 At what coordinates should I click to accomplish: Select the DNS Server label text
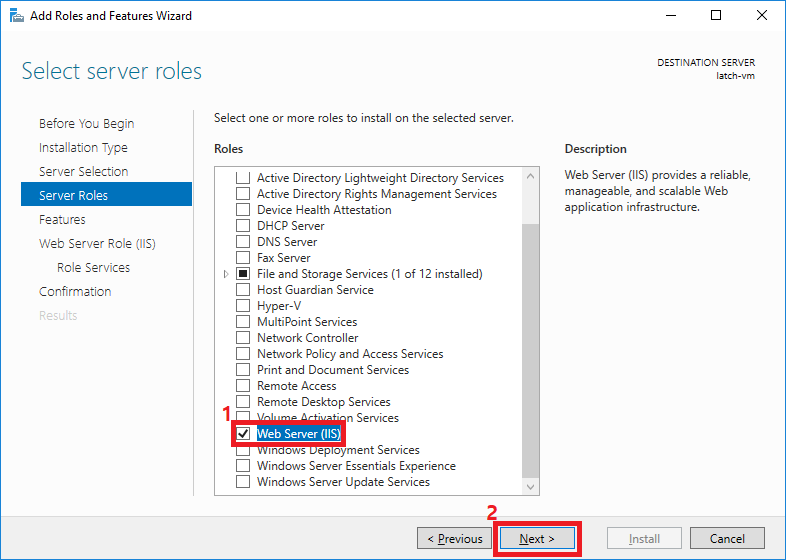(x=287, y=242)
